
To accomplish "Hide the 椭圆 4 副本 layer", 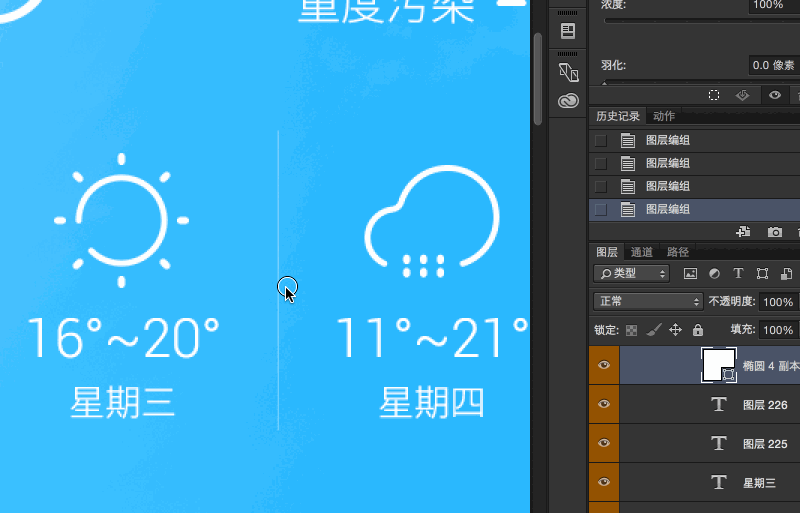I will click(604, 365).
